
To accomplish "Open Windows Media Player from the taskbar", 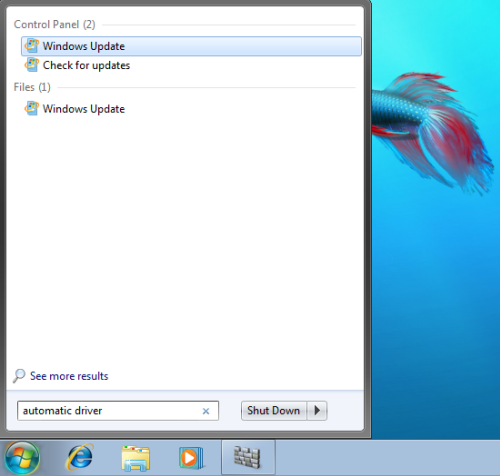I will (x=191, y=458).
